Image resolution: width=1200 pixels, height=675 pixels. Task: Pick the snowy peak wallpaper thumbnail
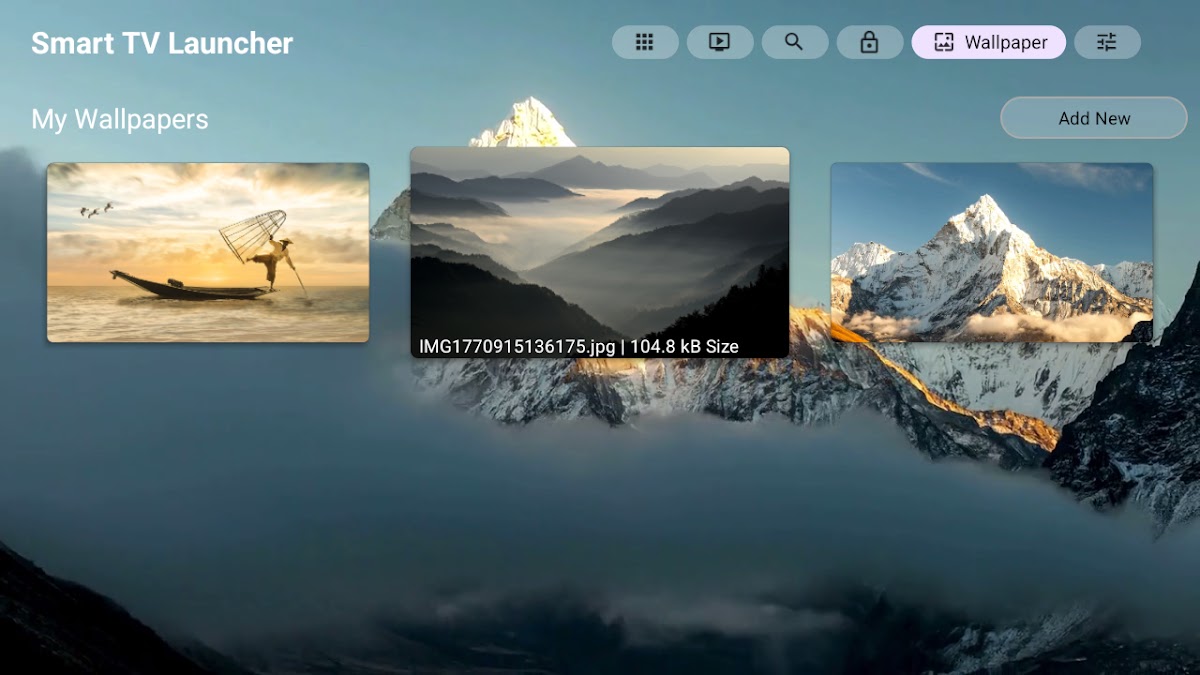point(991,252)
